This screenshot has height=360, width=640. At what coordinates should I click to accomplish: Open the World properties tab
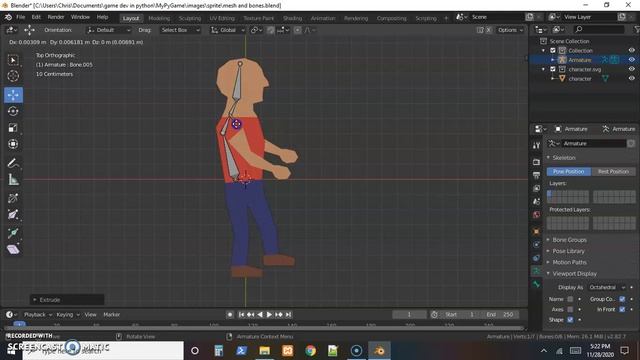[536, 214]
